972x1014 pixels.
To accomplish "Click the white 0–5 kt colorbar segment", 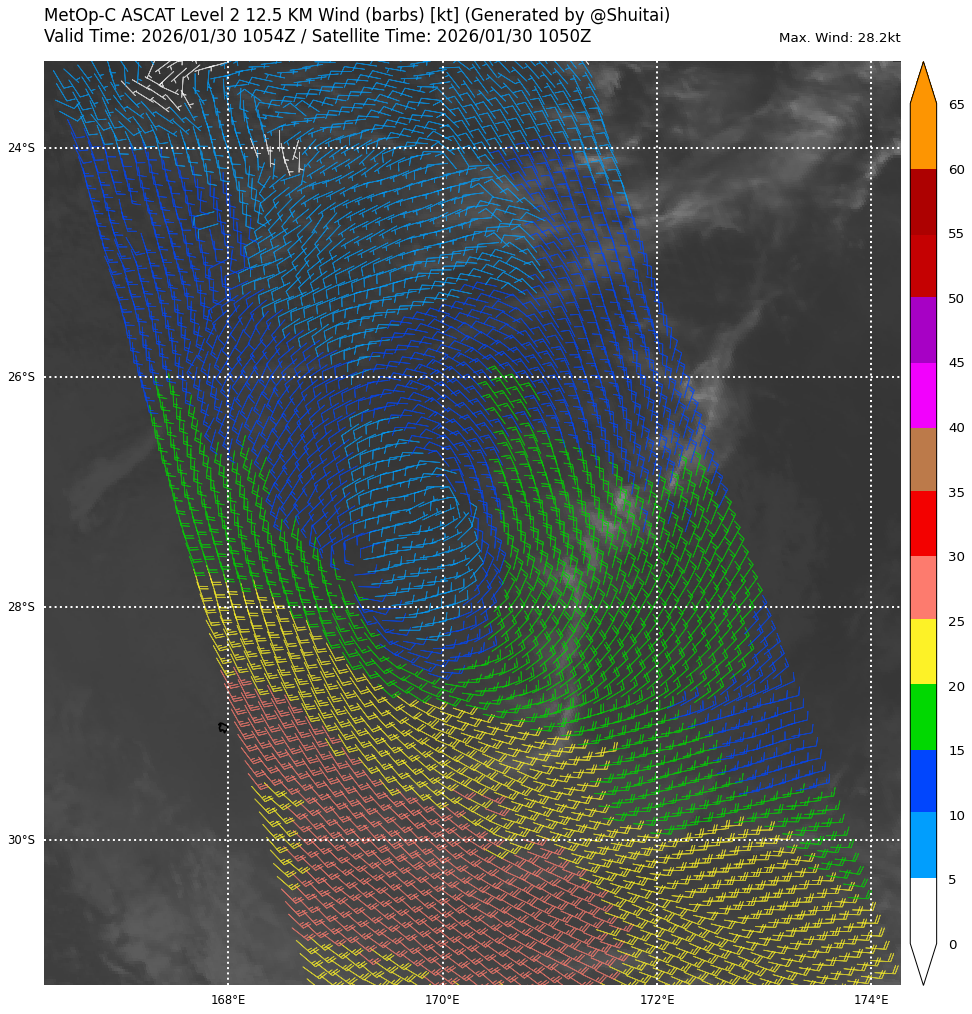I will click(923, 910).
